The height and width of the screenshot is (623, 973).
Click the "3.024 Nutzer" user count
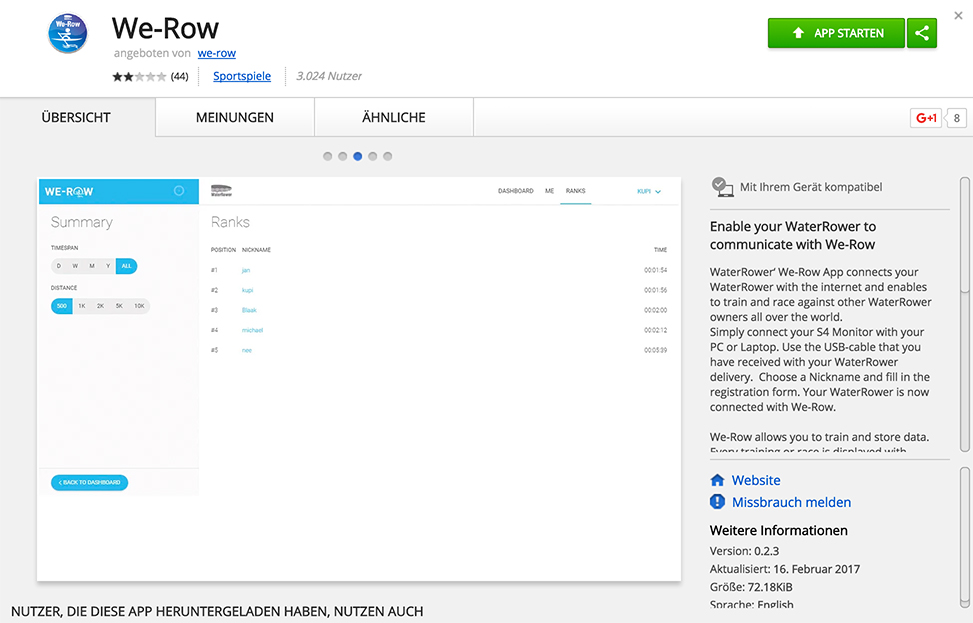pos(329,76)
